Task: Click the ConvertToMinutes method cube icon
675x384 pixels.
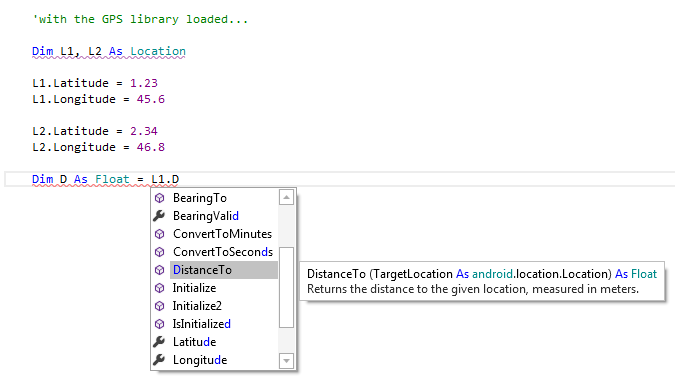Action: coord(159,234)
